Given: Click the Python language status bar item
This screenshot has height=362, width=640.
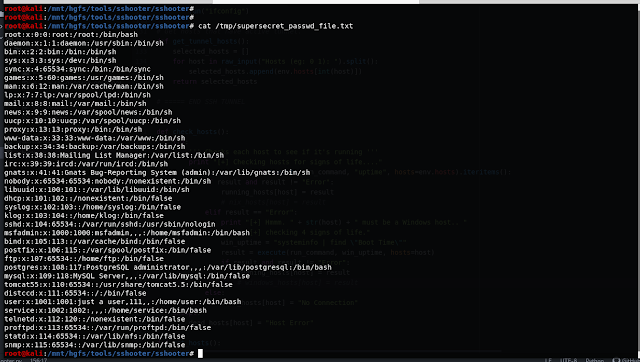Looking at the screenshot, I should (595, 360).
